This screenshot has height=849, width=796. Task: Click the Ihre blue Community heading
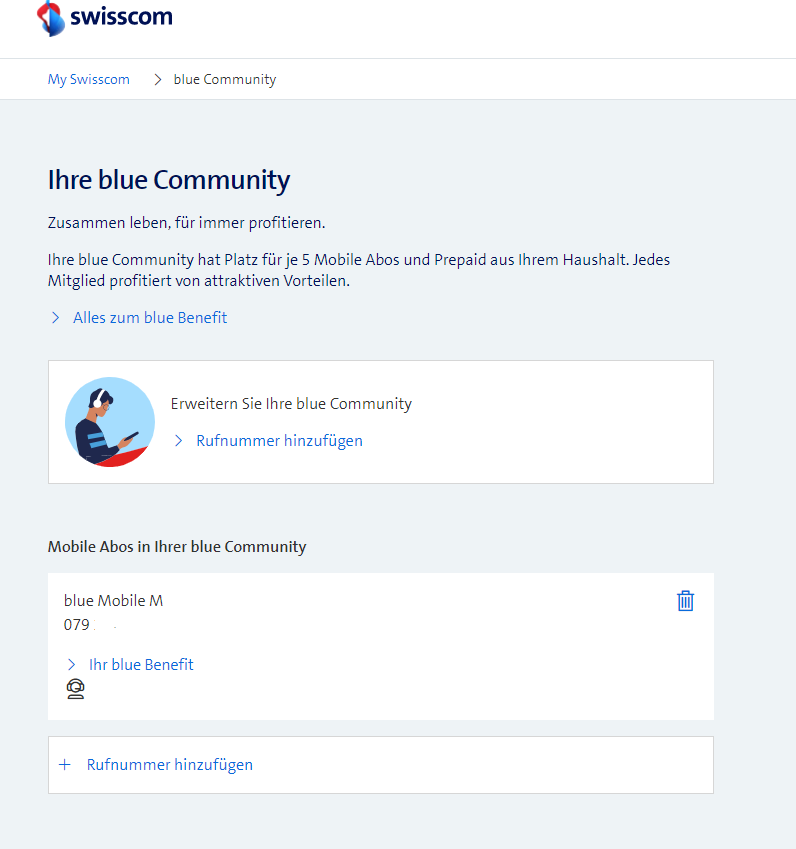click(x=169, y=181)
